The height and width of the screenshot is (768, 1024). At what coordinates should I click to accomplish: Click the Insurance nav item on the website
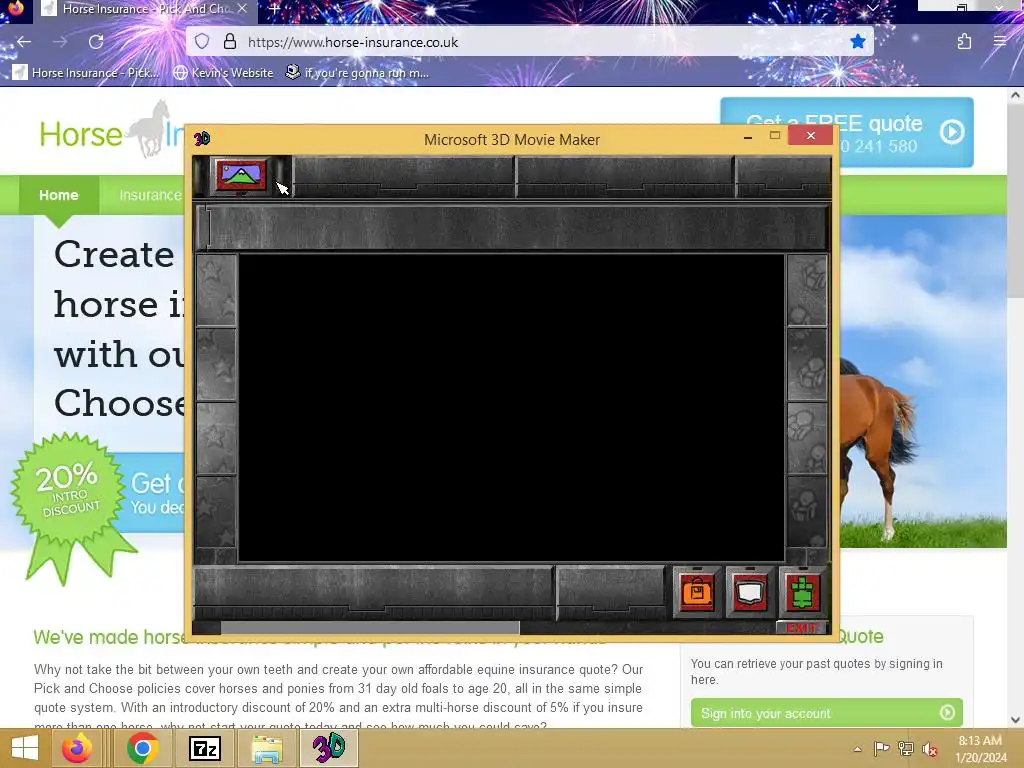point(150,195)
